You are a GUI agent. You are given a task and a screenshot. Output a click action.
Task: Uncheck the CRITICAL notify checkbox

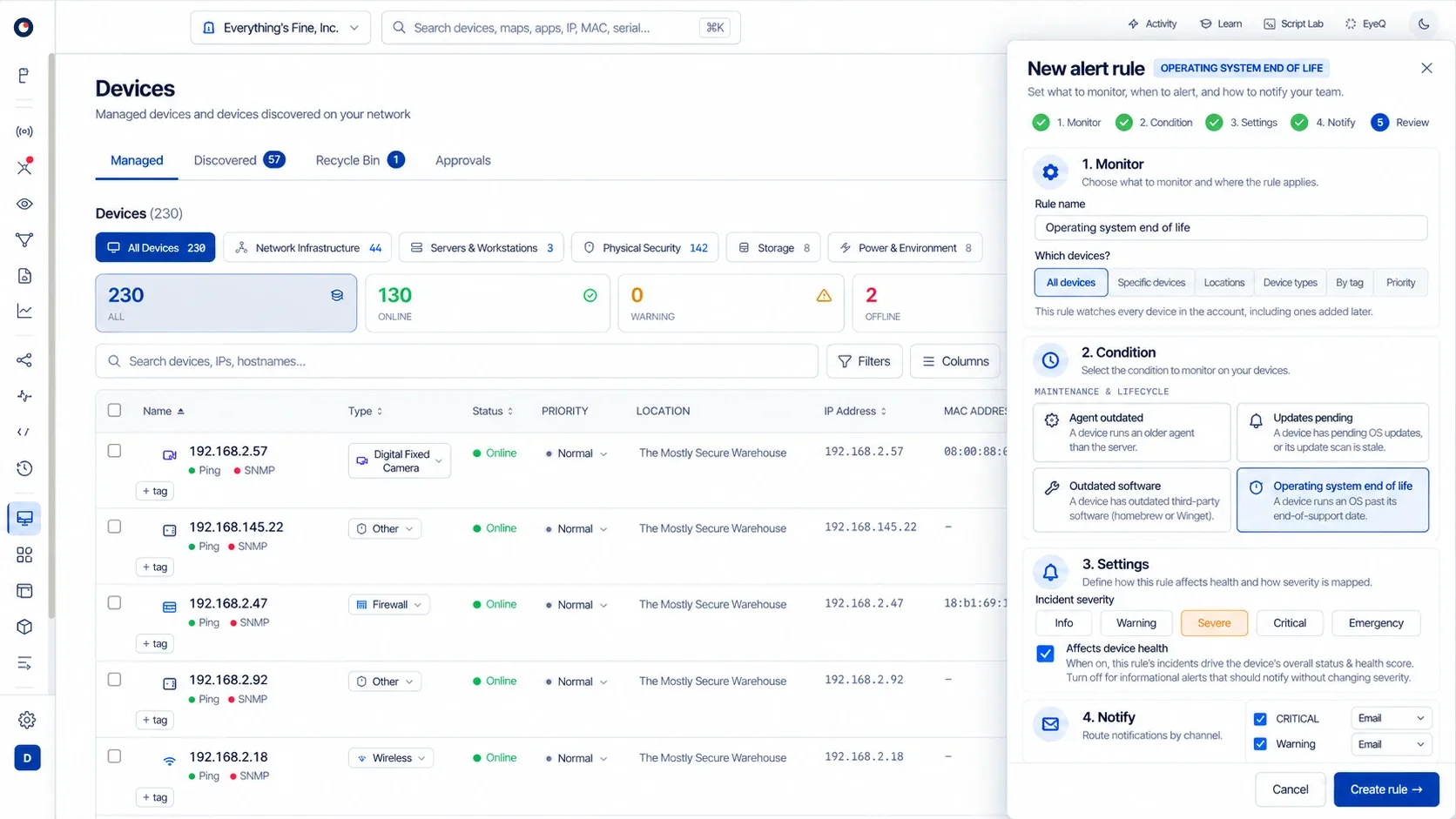(1260, 719)
